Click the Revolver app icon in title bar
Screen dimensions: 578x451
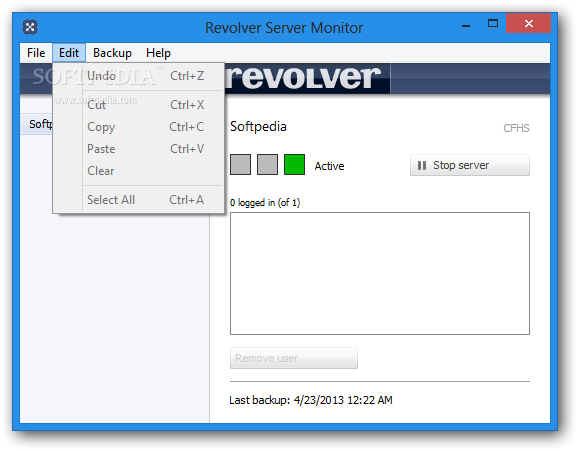point(30,27)
